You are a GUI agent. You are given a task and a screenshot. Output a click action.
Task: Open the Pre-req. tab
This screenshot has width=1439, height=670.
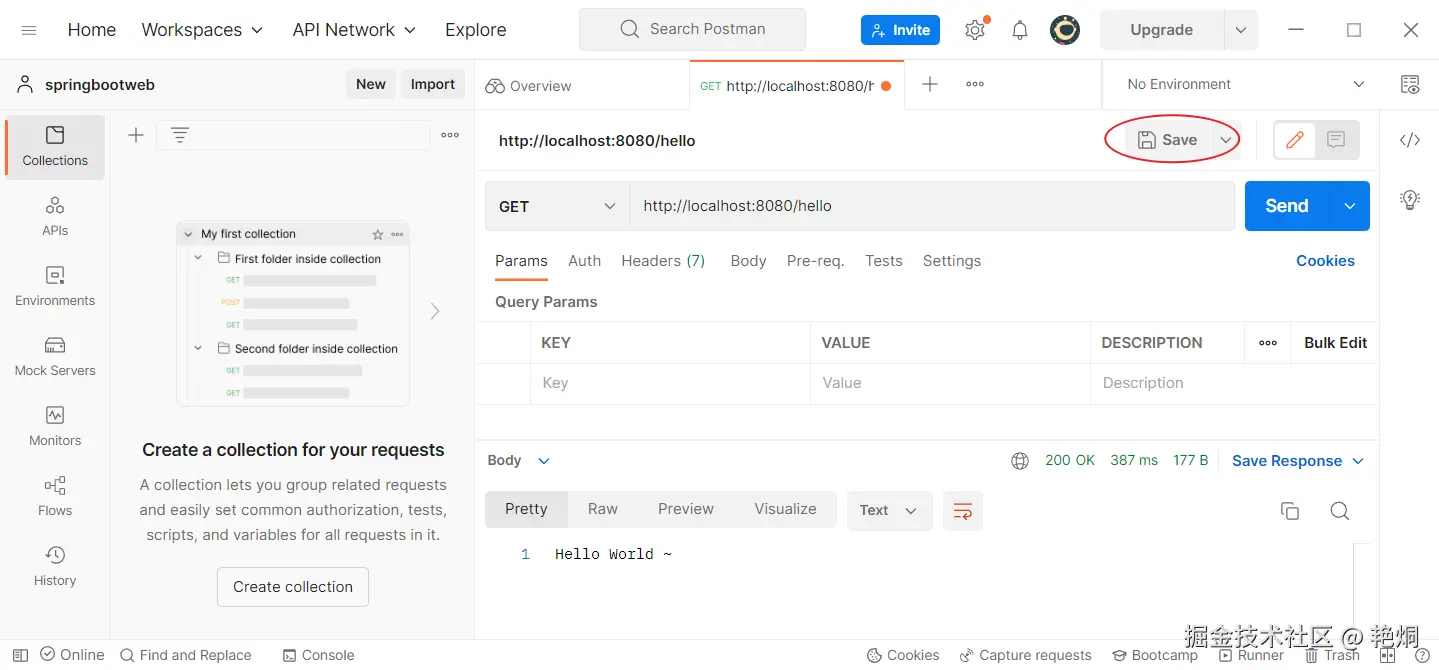[x=816, y=261]
